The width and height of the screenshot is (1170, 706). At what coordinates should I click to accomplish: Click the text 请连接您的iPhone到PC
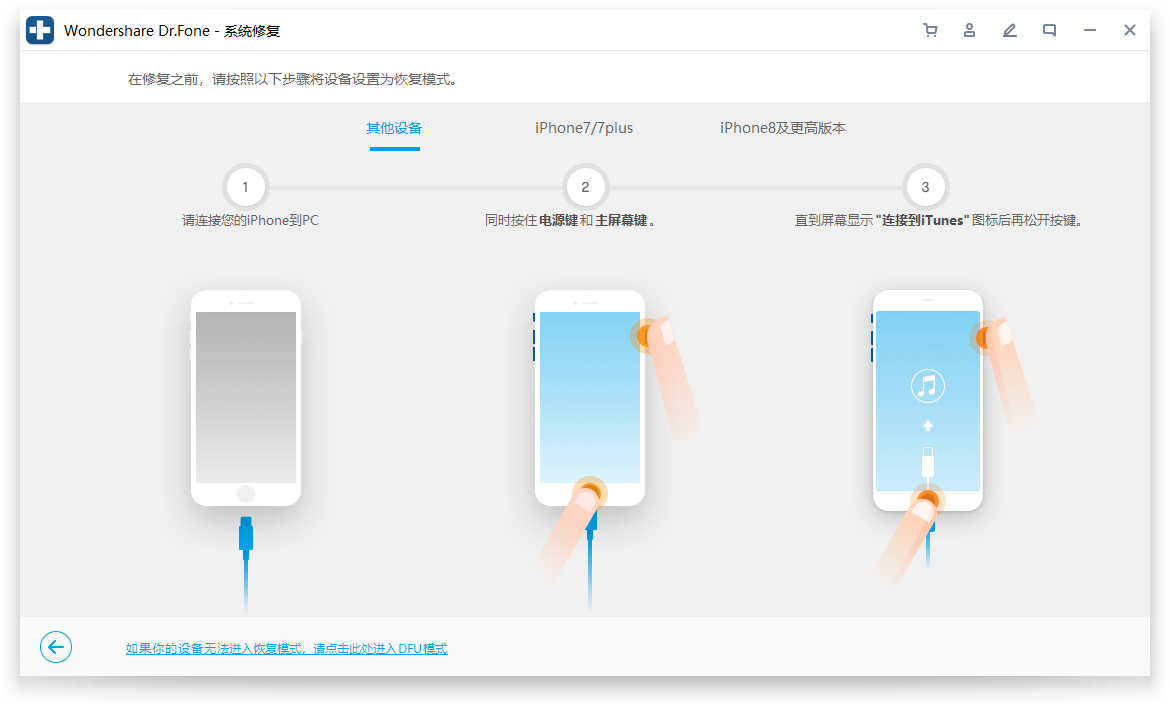coord(251,221)
